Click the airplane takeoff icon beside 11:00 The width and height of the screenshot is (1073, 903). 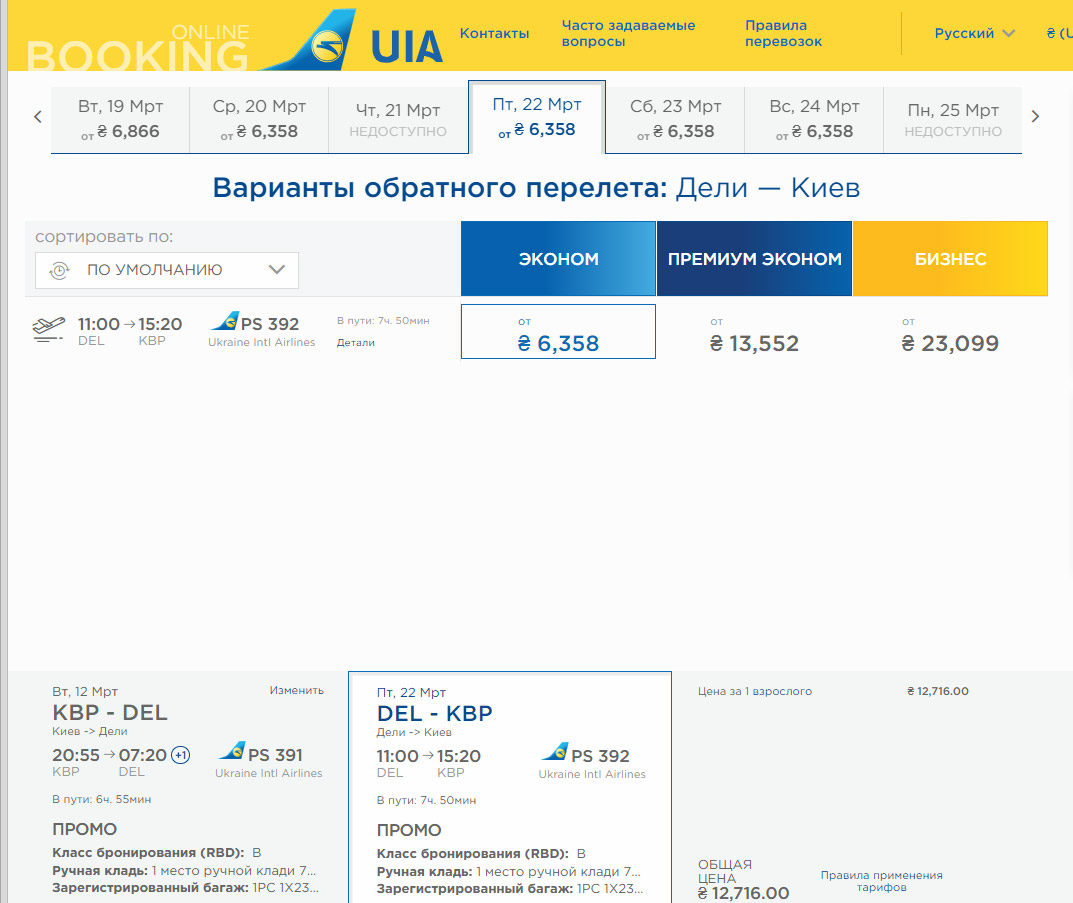coord(49,329)
